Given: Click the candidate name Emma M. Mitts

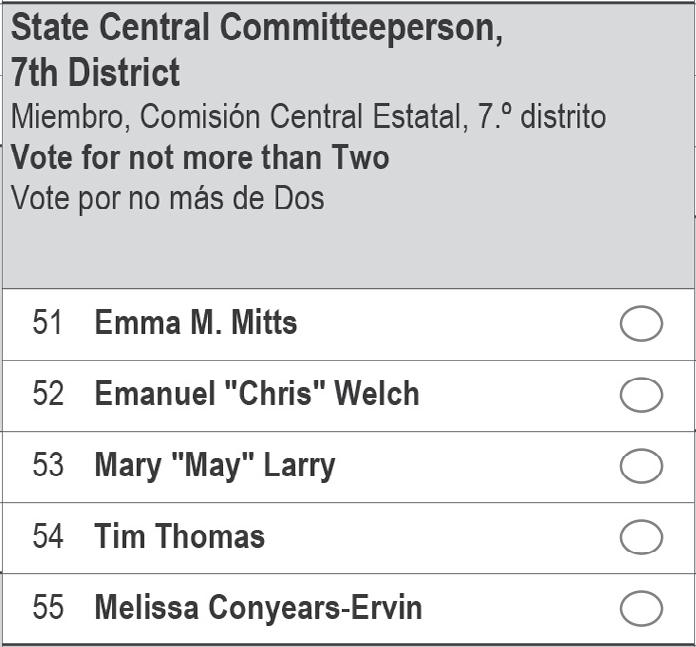Looking at the screenshot, I should [x=195, y=323].
